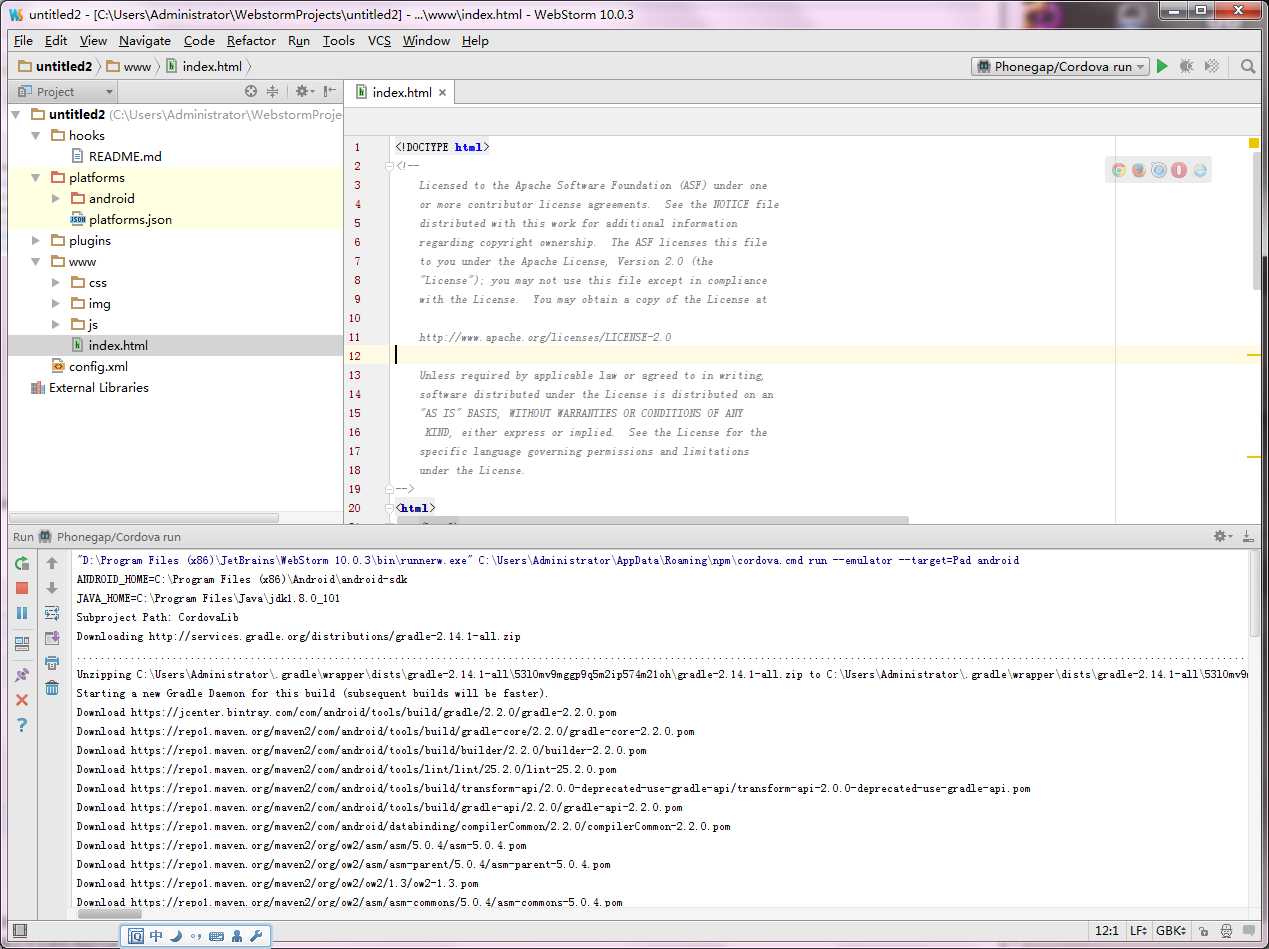This screenshot has height=949, width=1269.
Task: Open the Refactor menu
Action: pyautogui.click(x=251, y=41)
